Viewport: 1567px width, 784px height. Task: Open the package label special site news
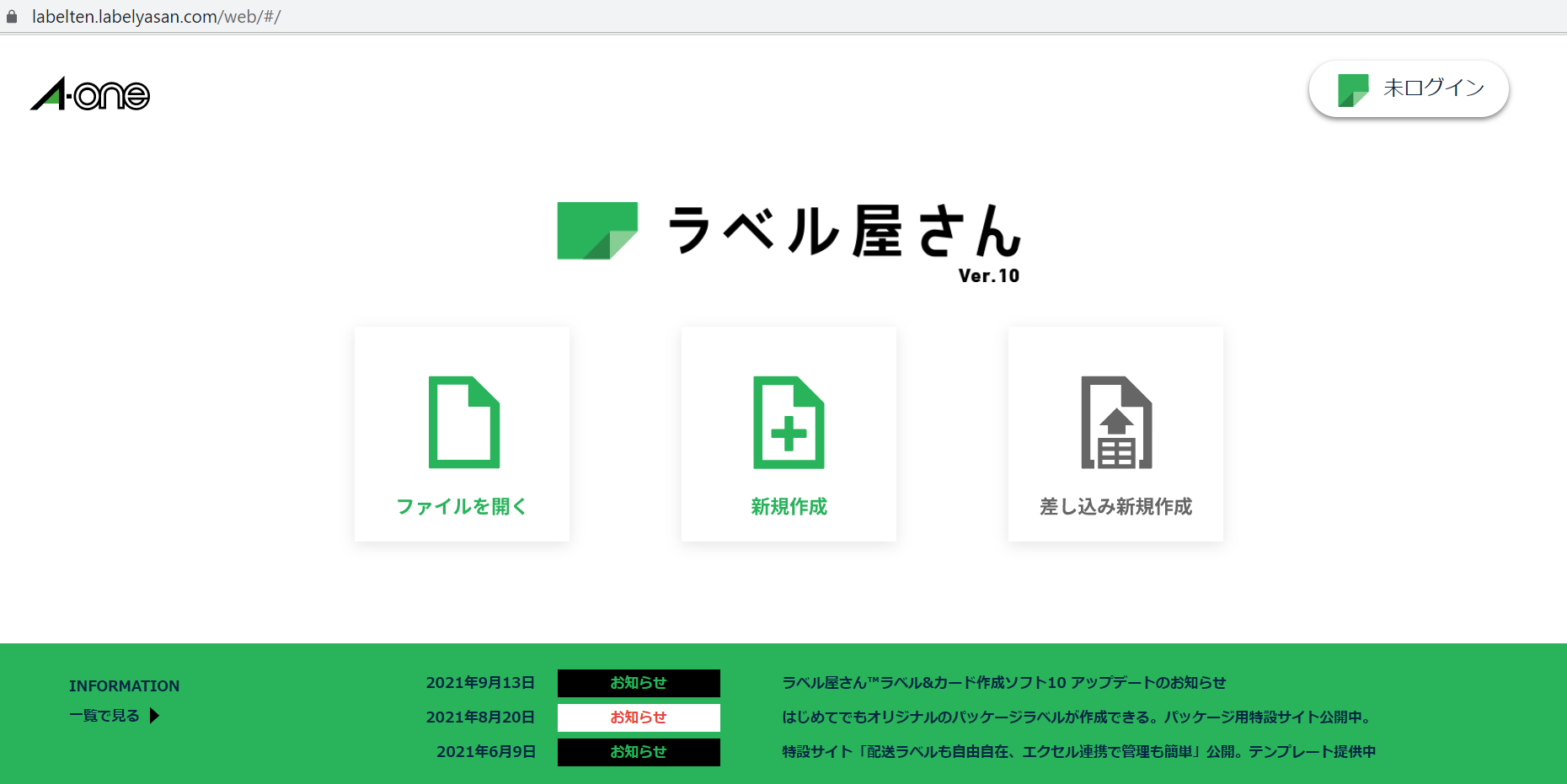coord(1078,717)
